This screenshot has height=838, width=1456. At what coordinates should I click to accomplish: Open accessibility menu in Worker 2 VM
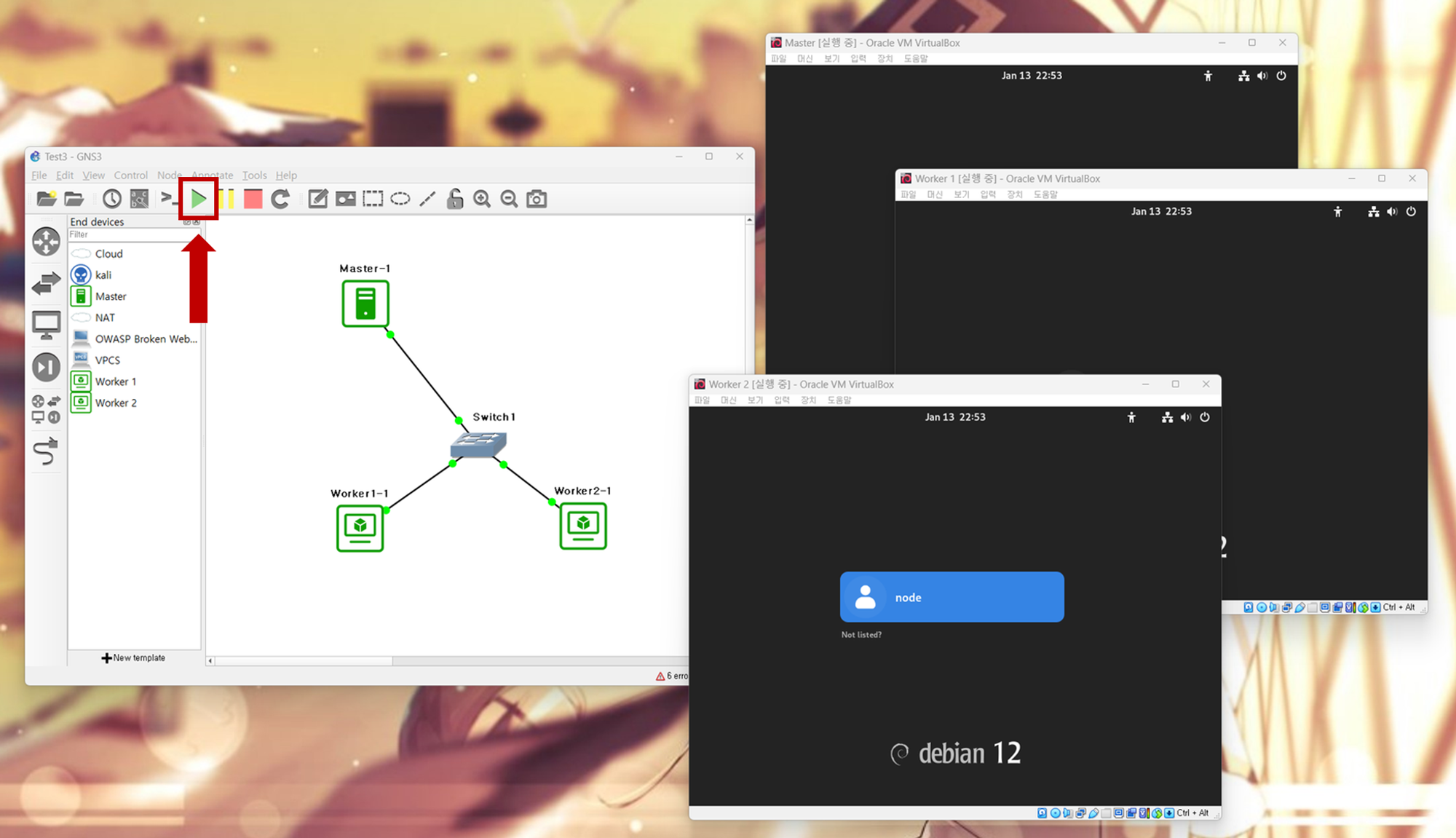pos(1131,417)
